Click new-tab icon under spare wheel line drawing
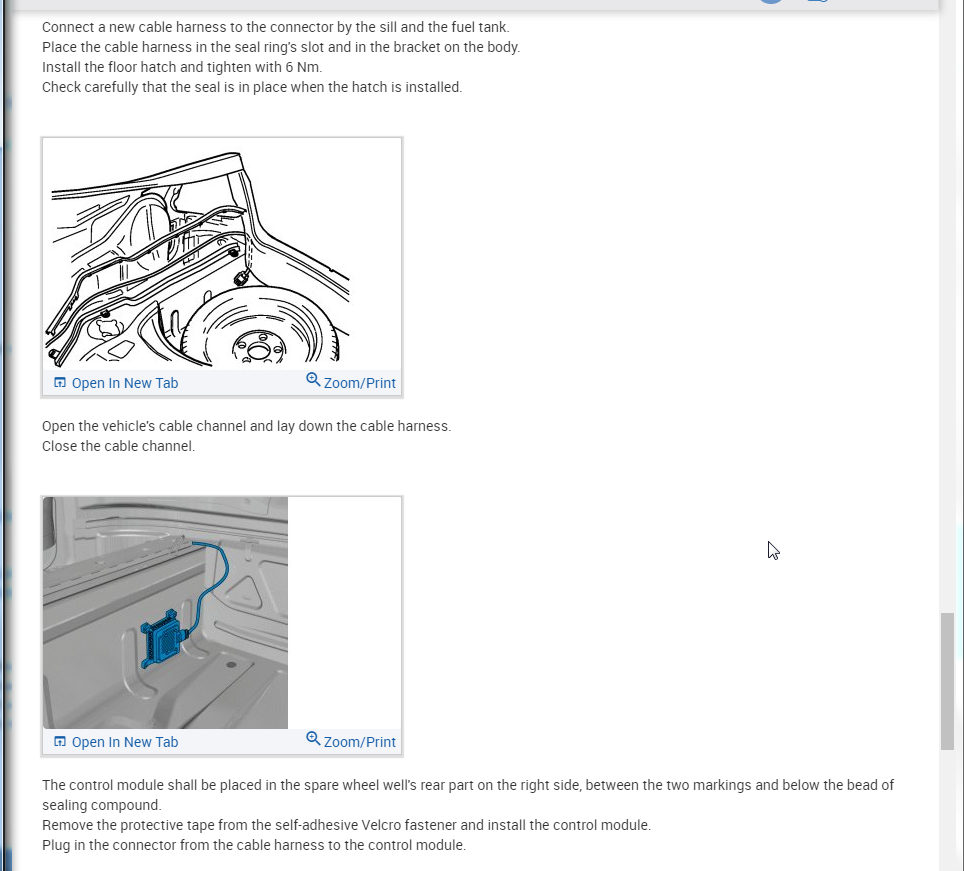The image size is (964, 871). tap(60, 382)
